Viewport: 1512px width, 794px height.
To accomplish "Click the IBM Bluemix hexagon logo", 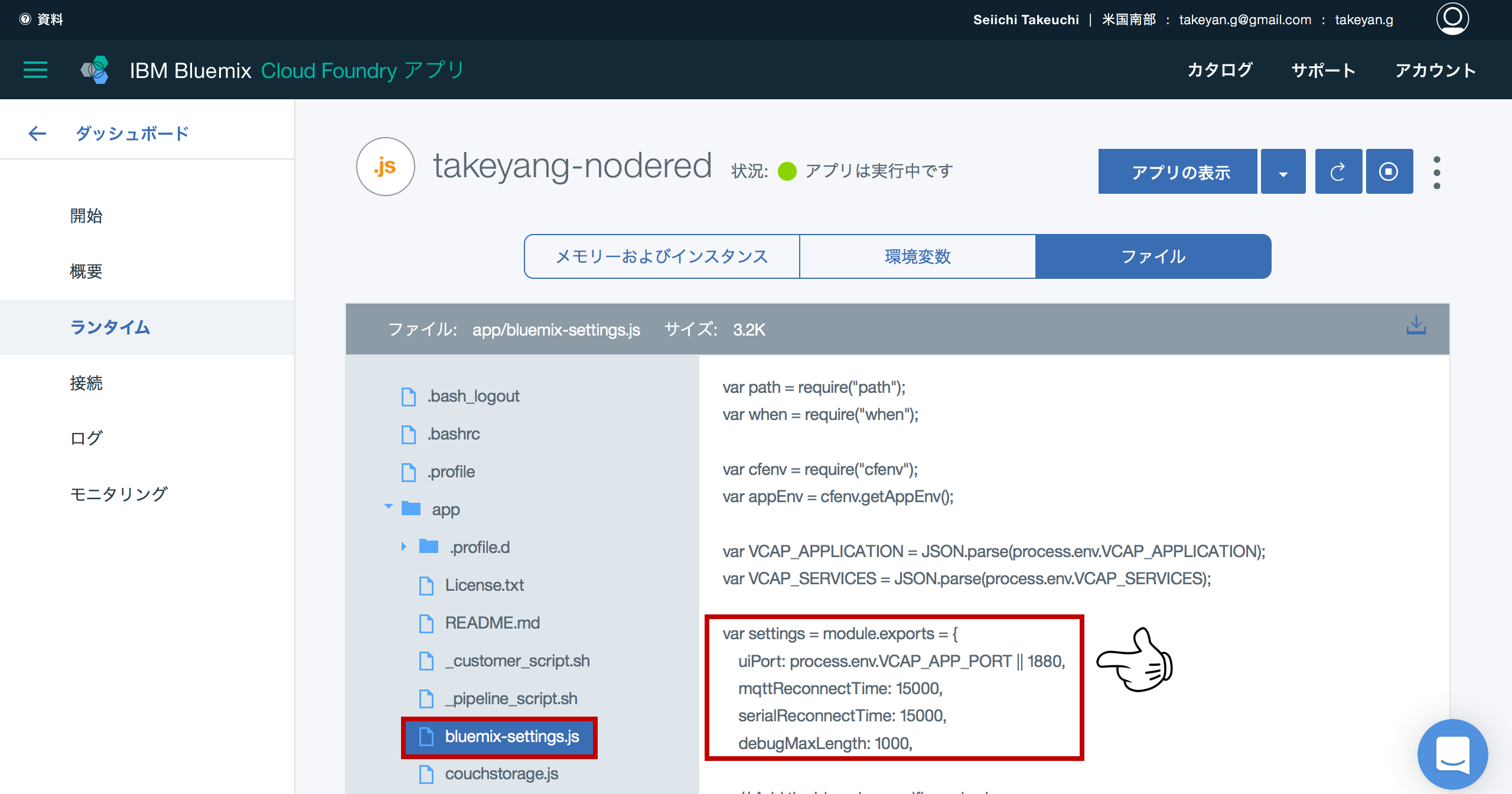I will [x=96, y=70].
